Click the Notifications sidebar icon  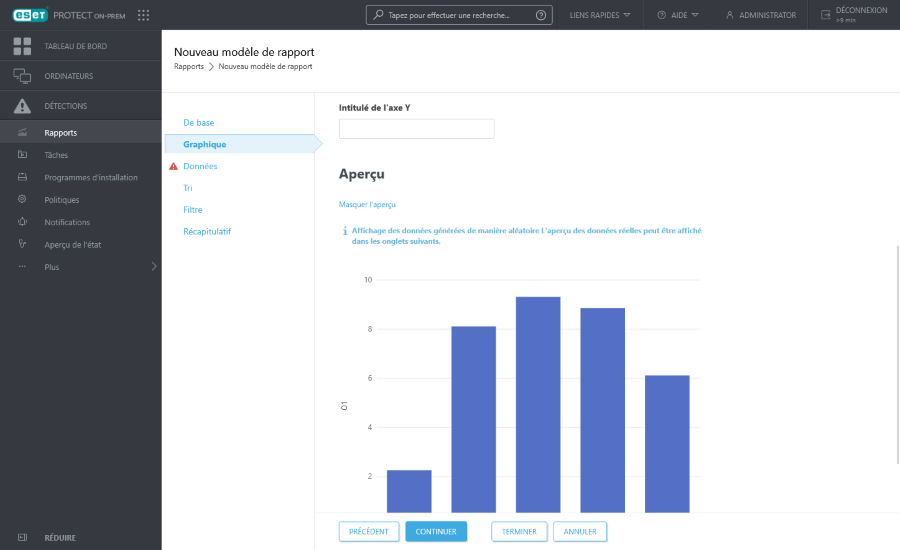coord(22,222)
